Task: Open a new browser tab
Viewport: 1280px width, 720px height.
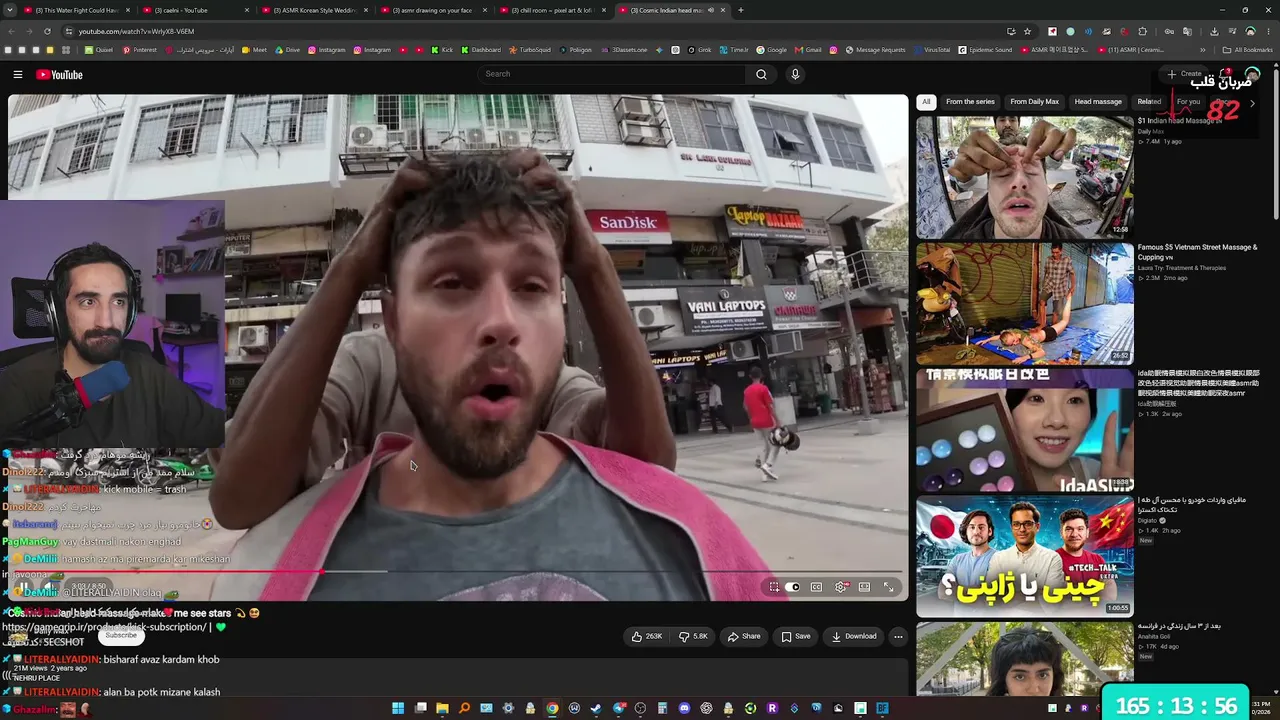Action: 740,10
